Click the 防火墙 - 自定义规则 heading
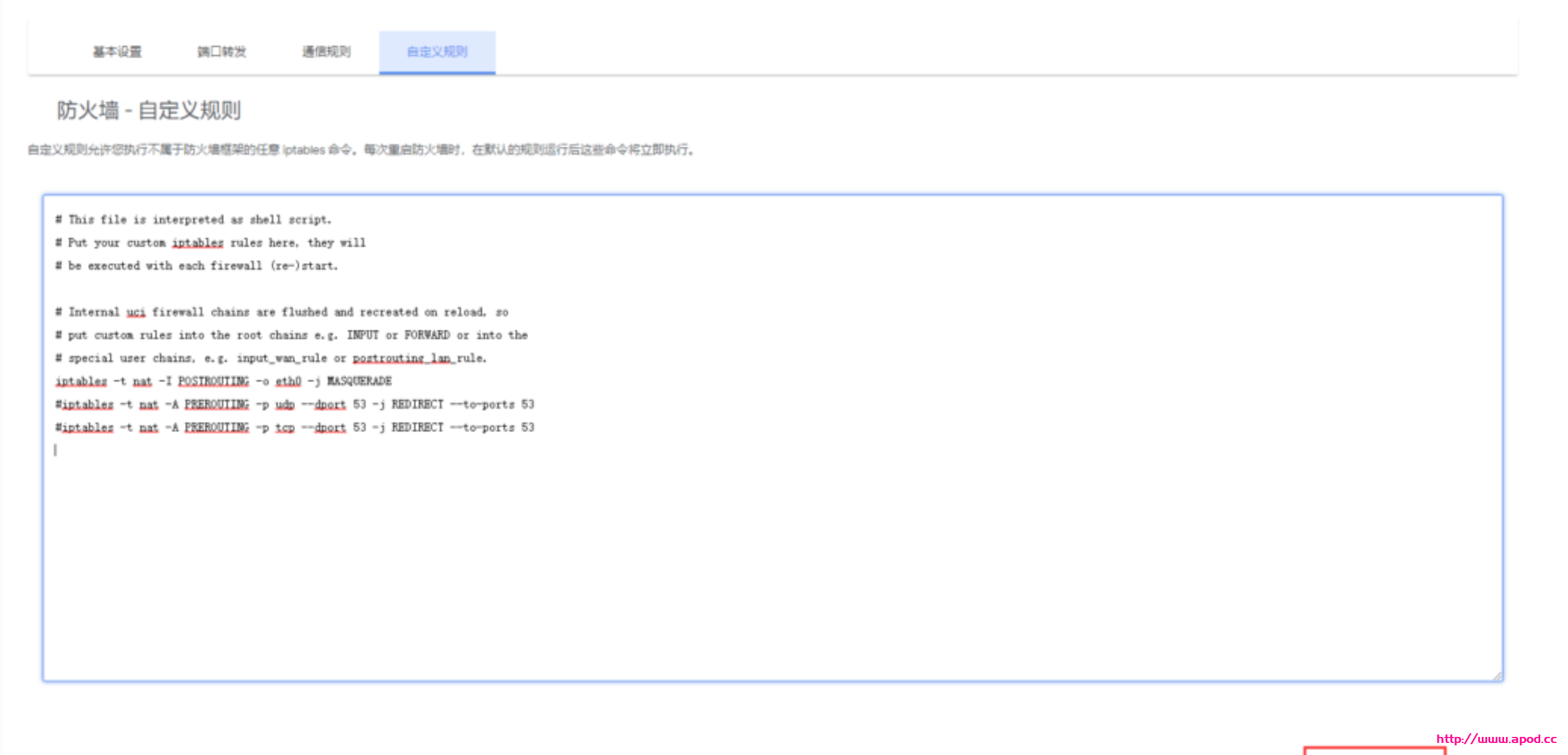Screen dimensions: 1568x755 [x=148, y=110]
